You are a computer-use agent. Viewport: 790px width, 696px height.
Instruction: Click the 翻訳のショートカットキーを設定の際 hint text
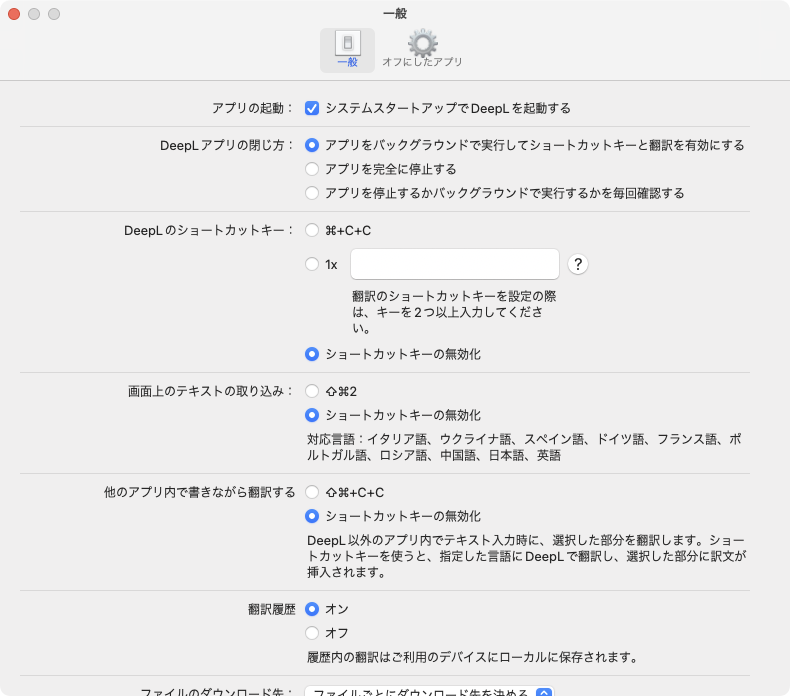(x=454, y=312)
